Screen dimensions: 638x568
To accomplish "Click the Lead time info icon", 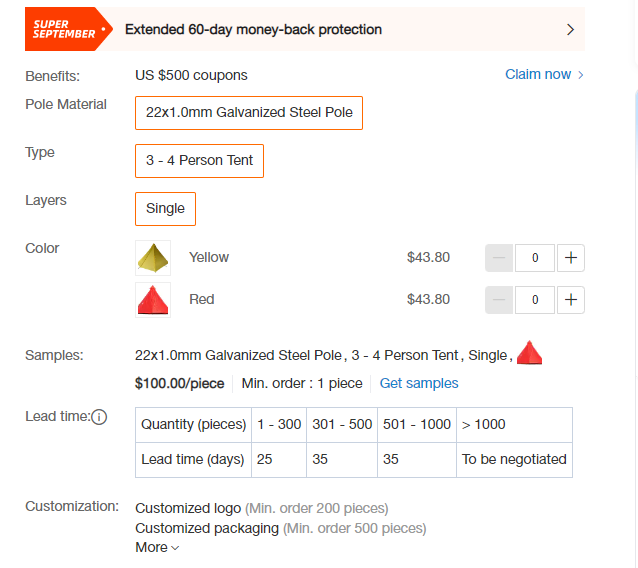I will [99, 417].
